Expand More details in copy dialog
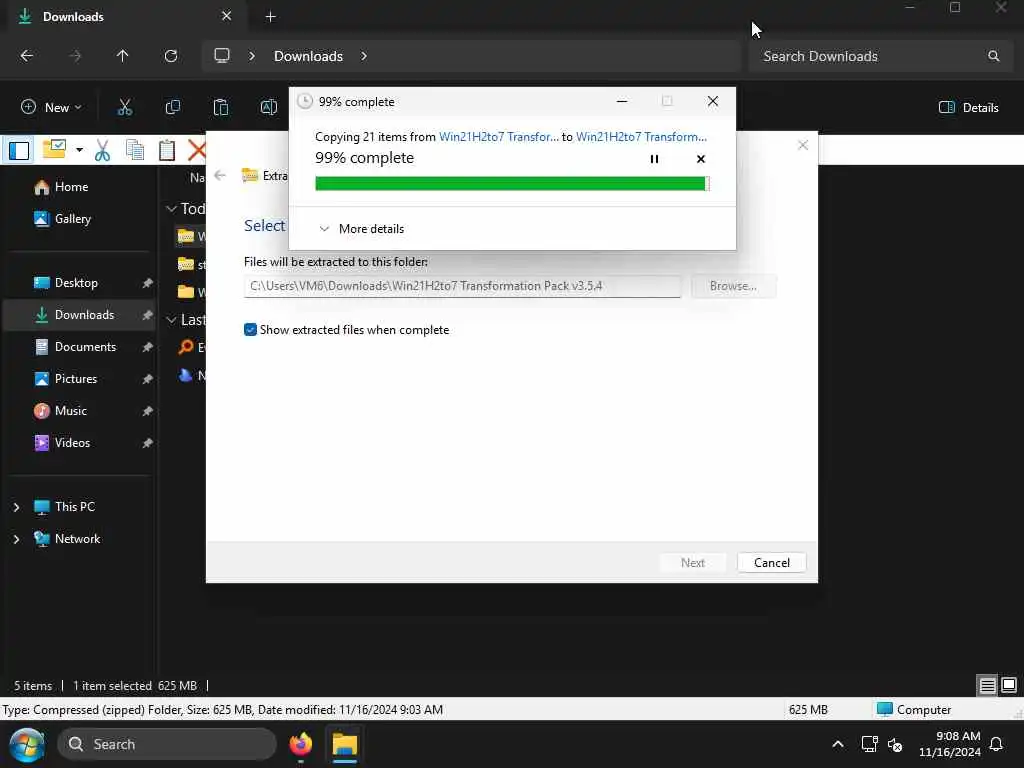The width and height of the screenshot is (1024, 768). [x=362, y=229]
